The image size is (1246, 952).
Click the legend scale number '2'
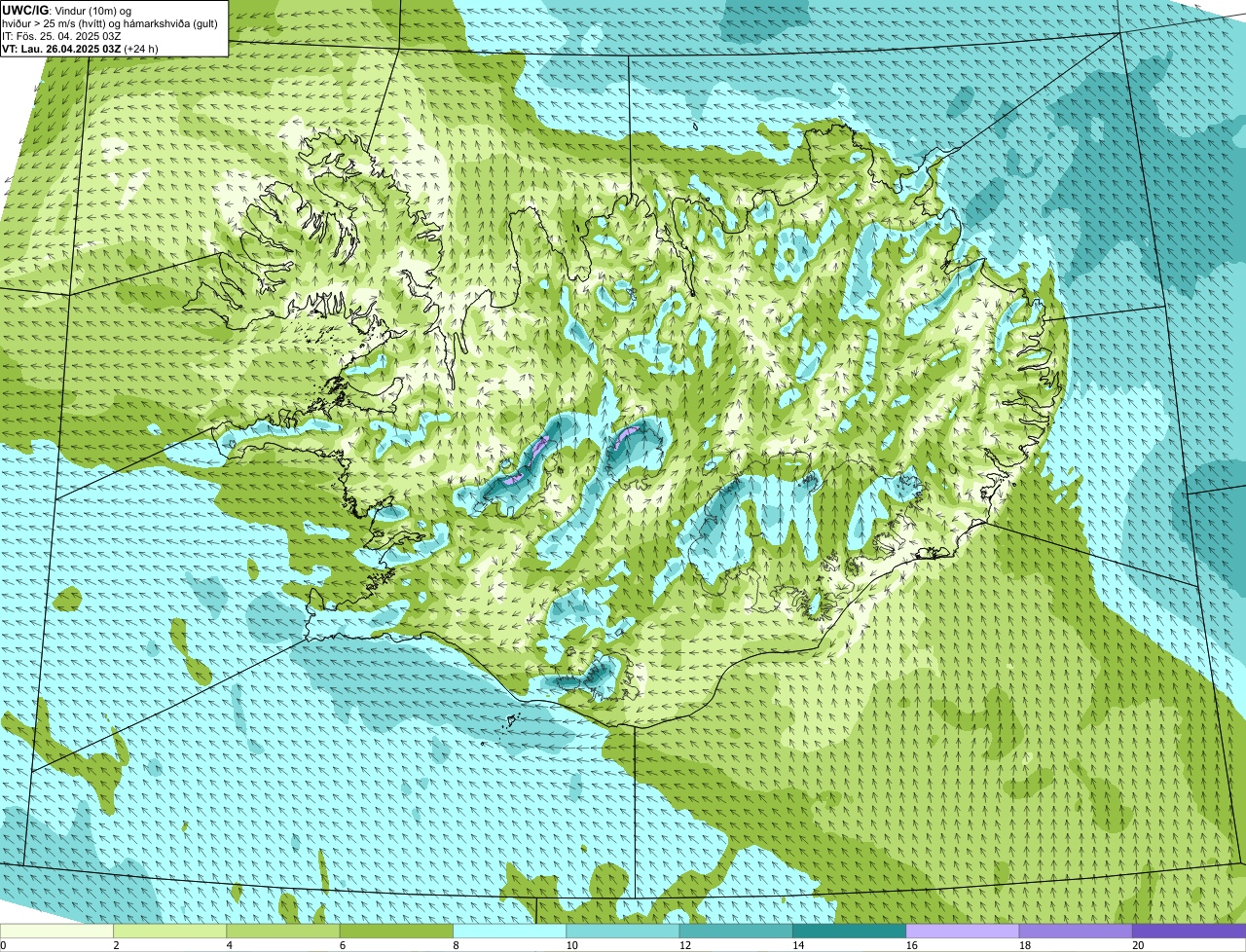tap(116, 945)
